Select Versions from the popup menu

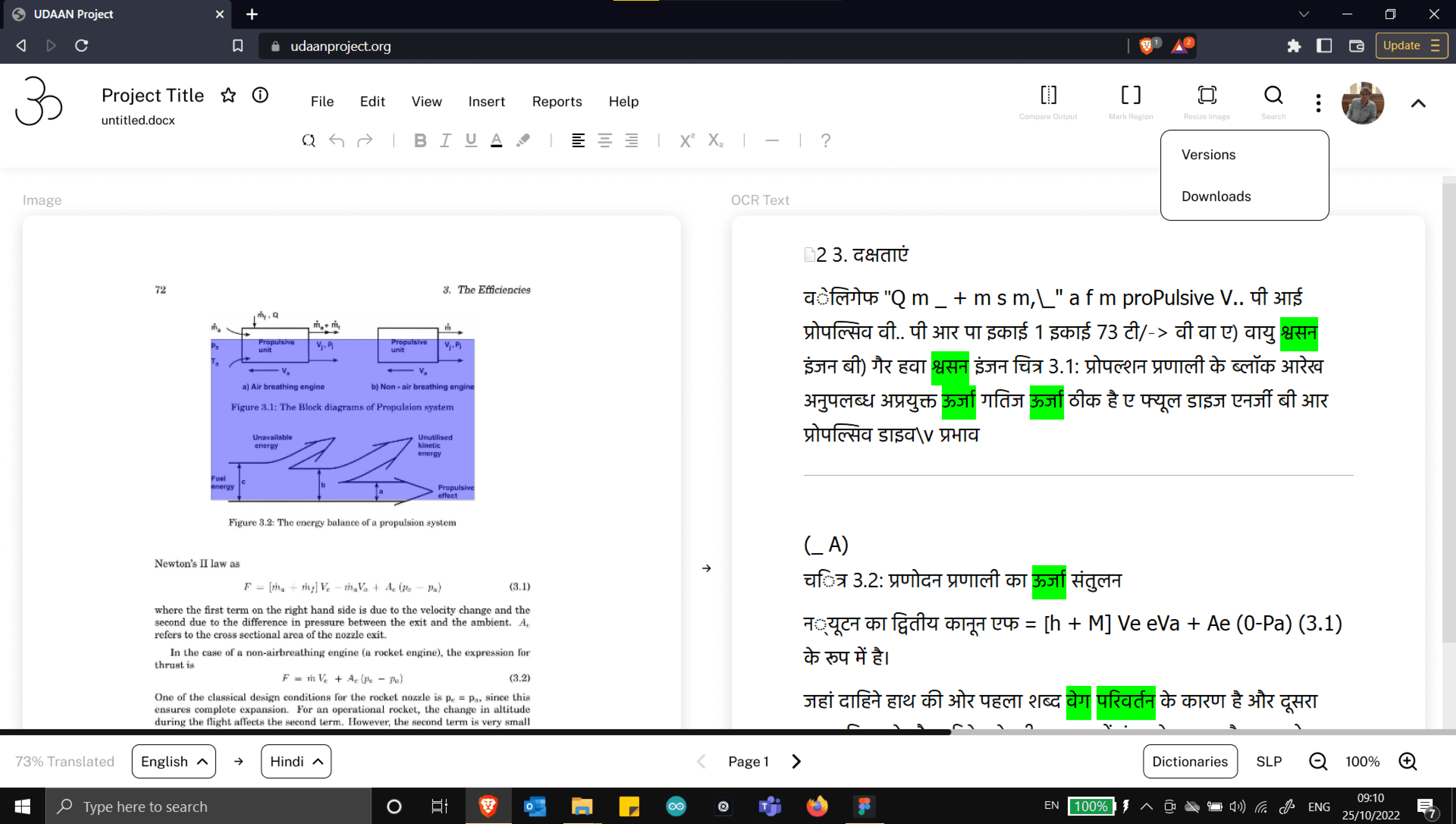point(1208,154)
